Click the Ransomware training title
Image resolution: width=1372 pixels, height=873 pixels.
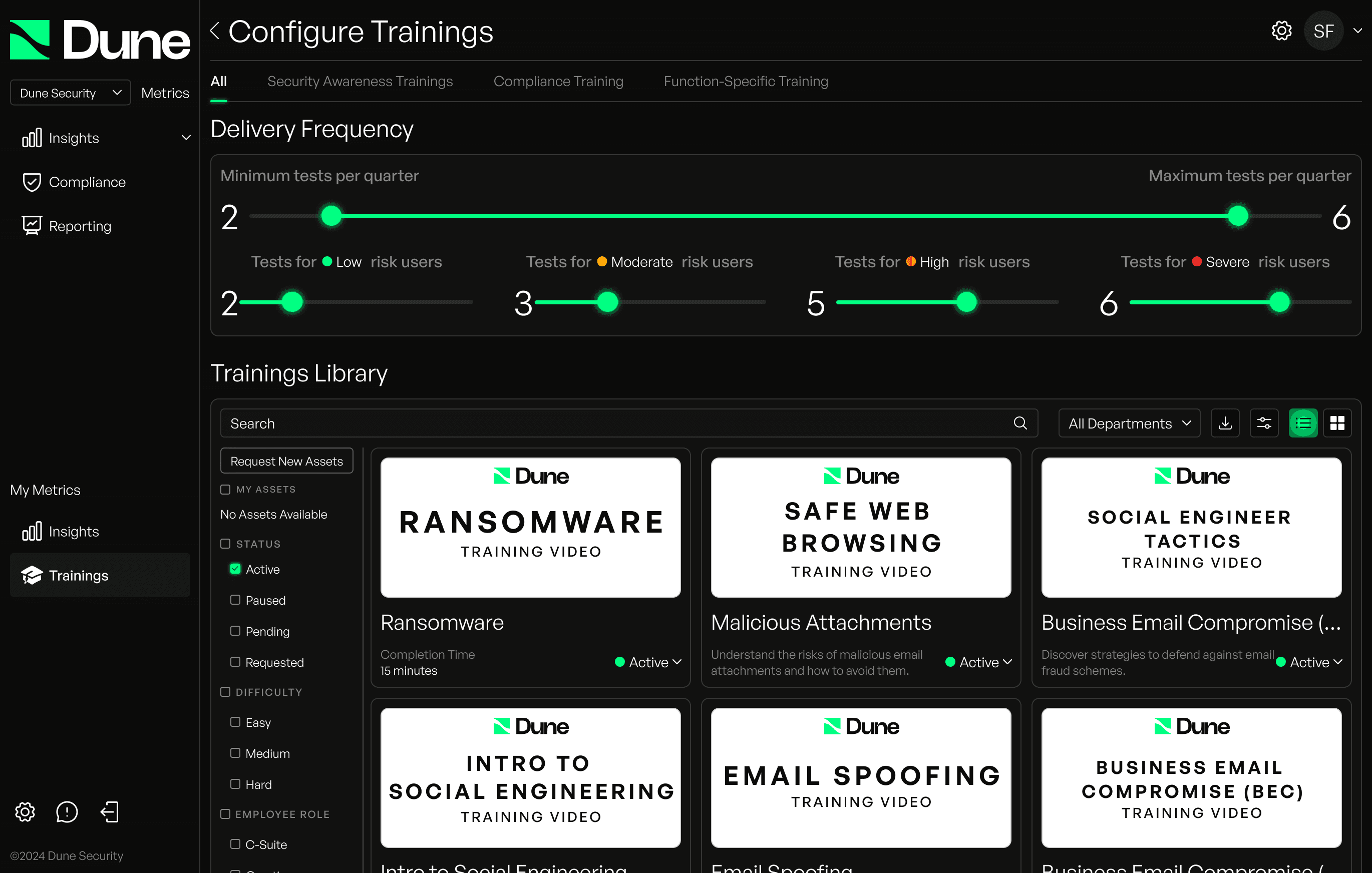point(442,622)
